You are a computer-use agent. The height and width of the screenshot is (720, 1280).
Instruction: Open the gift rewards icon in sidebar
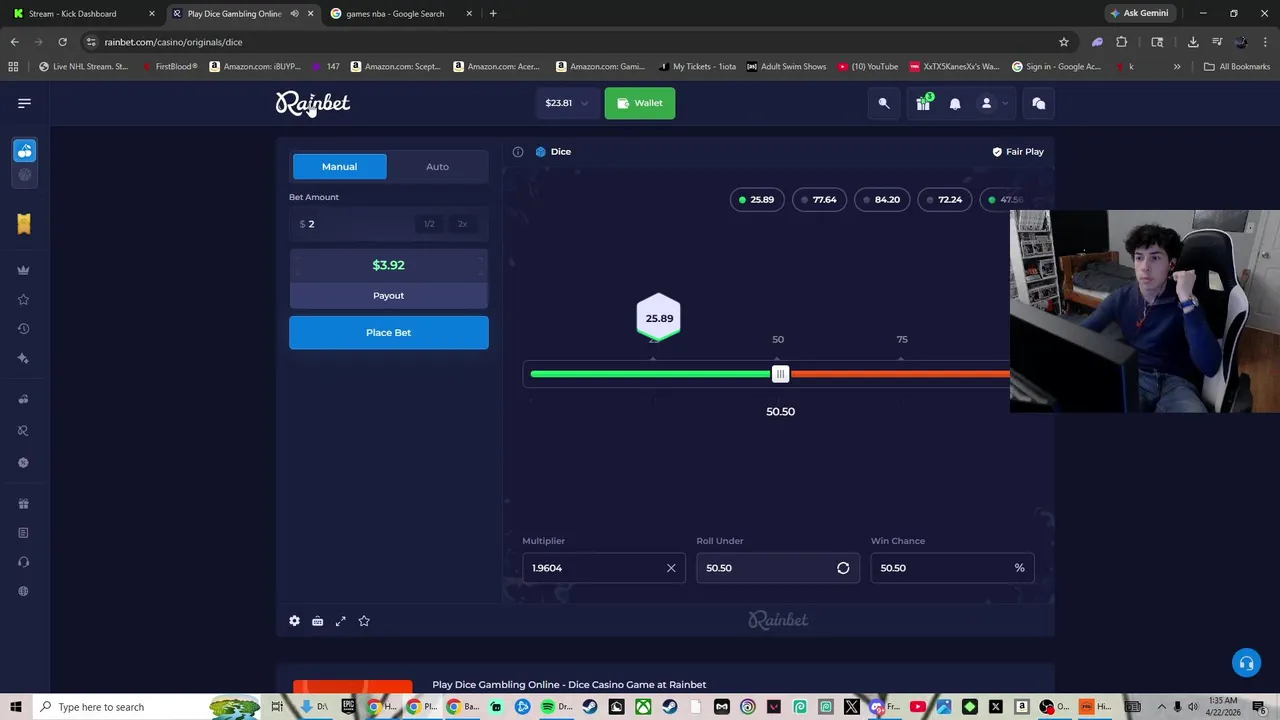(x=23, y=504)
